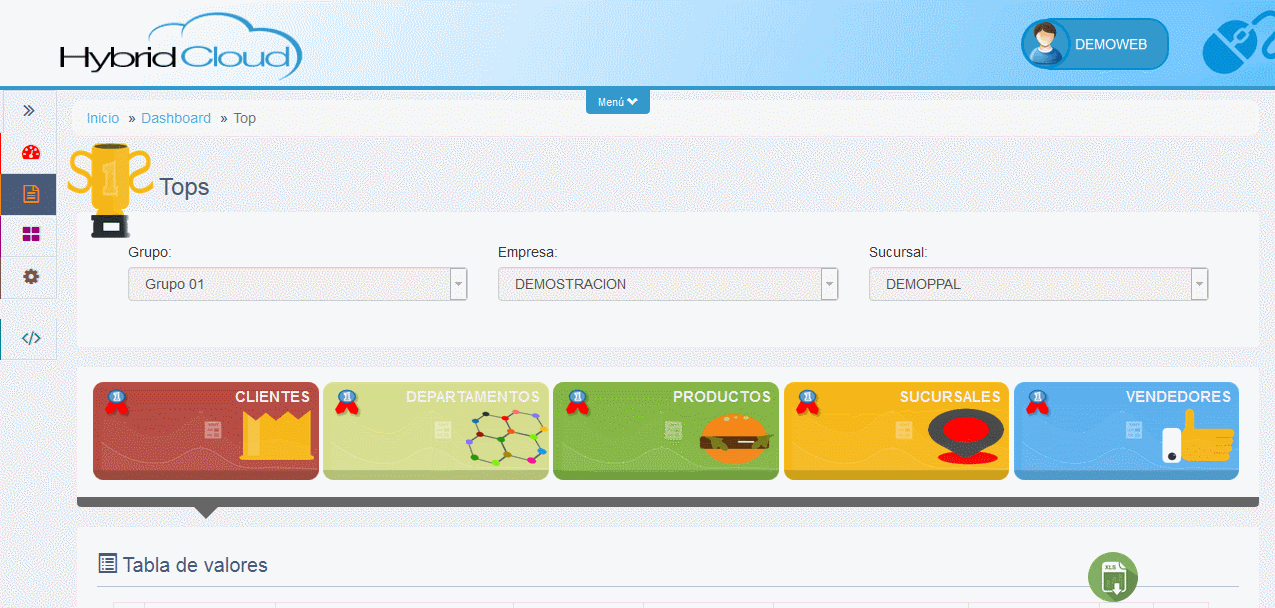
Task: Click the crown icon on CLIENTES card
Action: click(x=277, y=436)
